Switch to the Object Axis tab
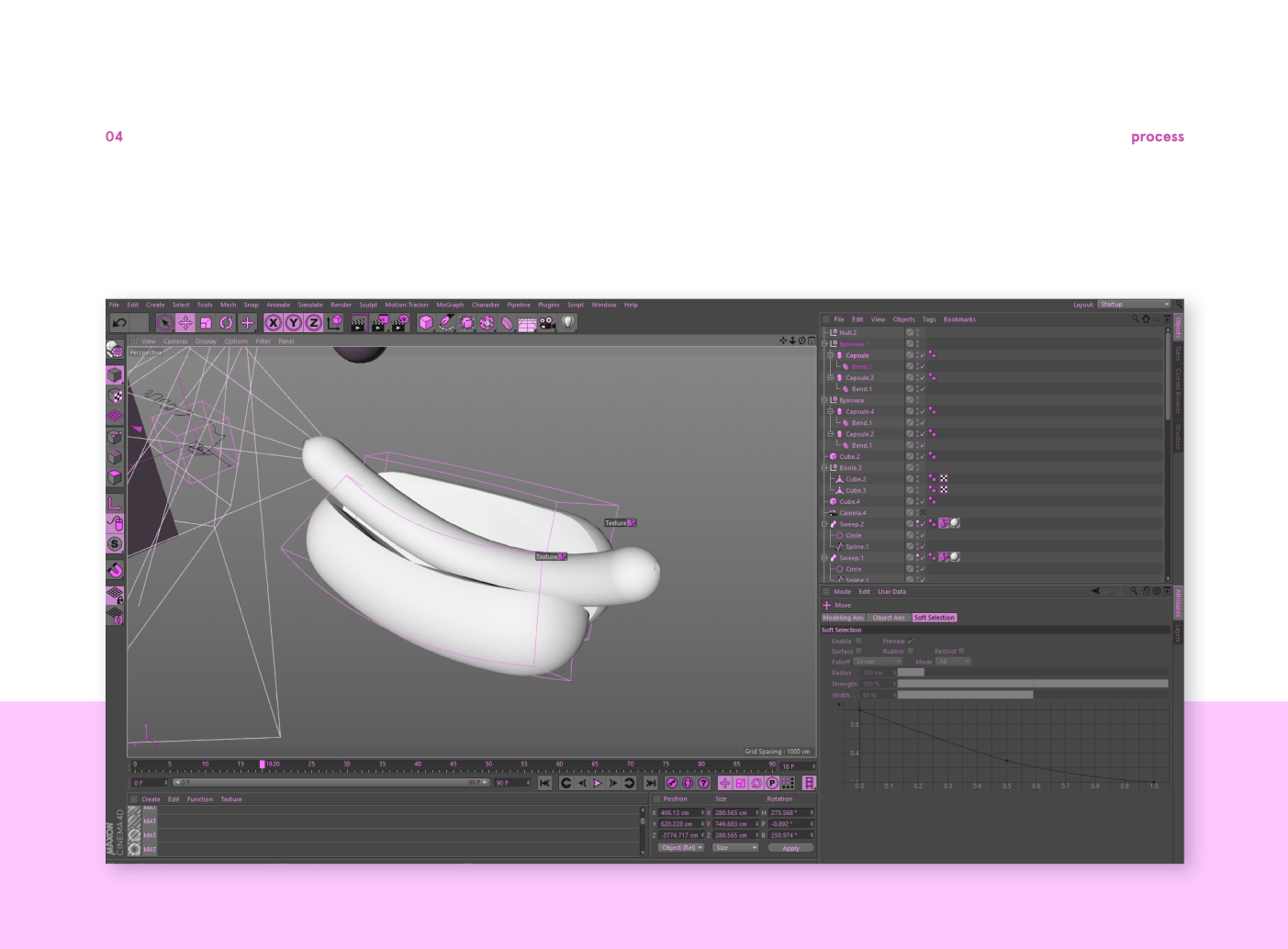Image resolution: width=1288 pixels, height=949 pixels. point(888,618)
